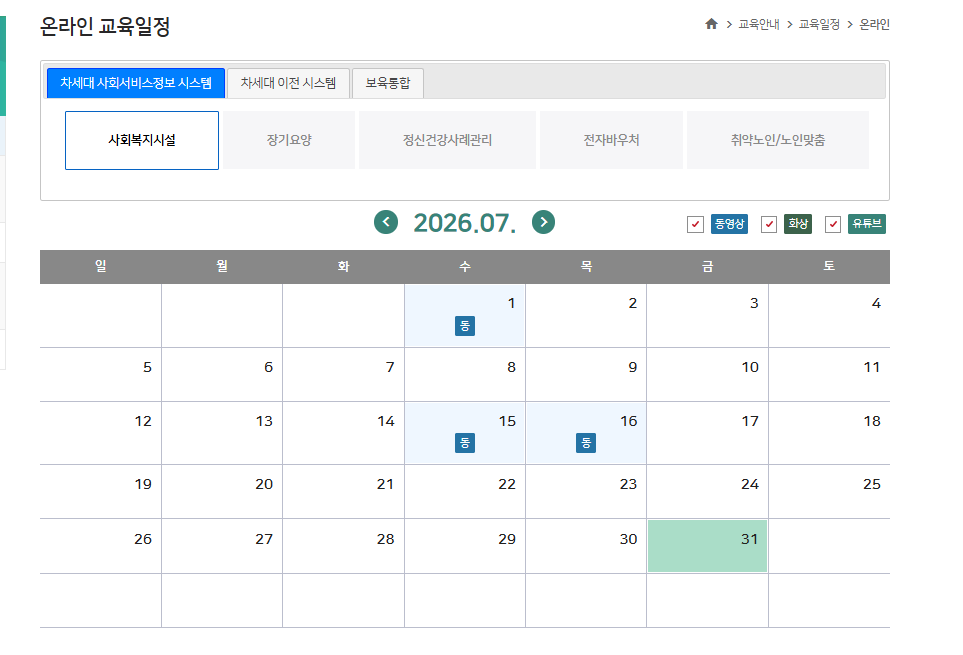Viewport: 963px width, 655px height.
Task: Select date 4 on the calendar
Action: (829, 316)
